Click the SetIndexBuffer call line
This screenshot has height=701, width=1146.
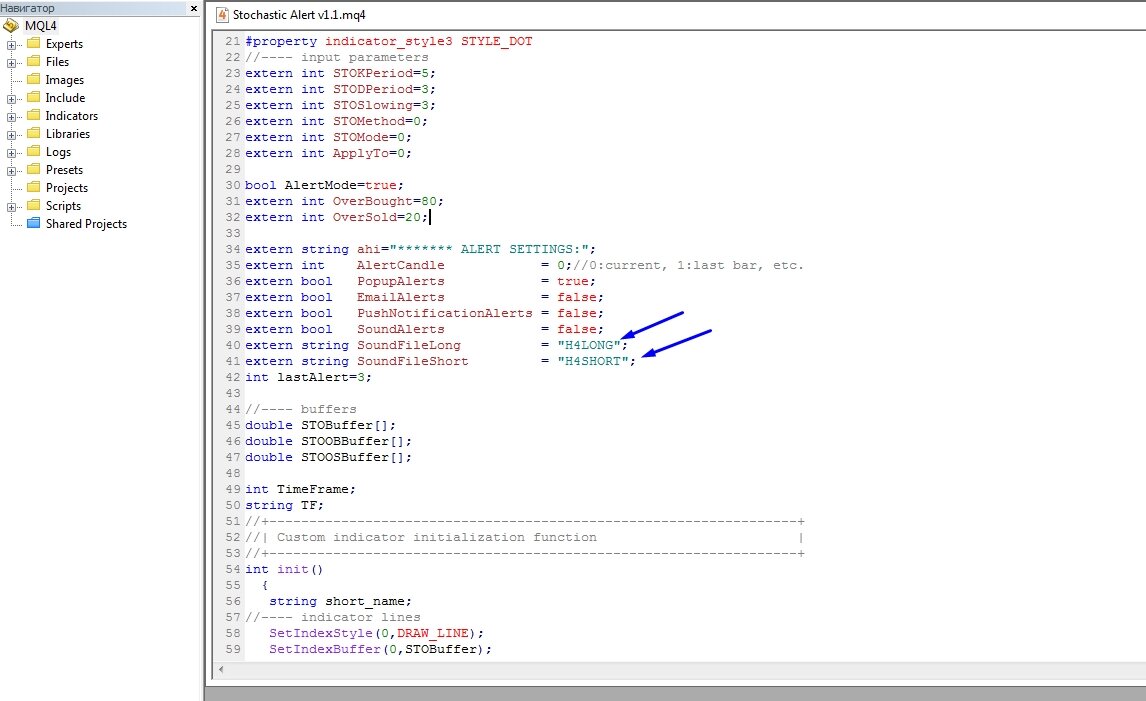[x=380, y=649]
